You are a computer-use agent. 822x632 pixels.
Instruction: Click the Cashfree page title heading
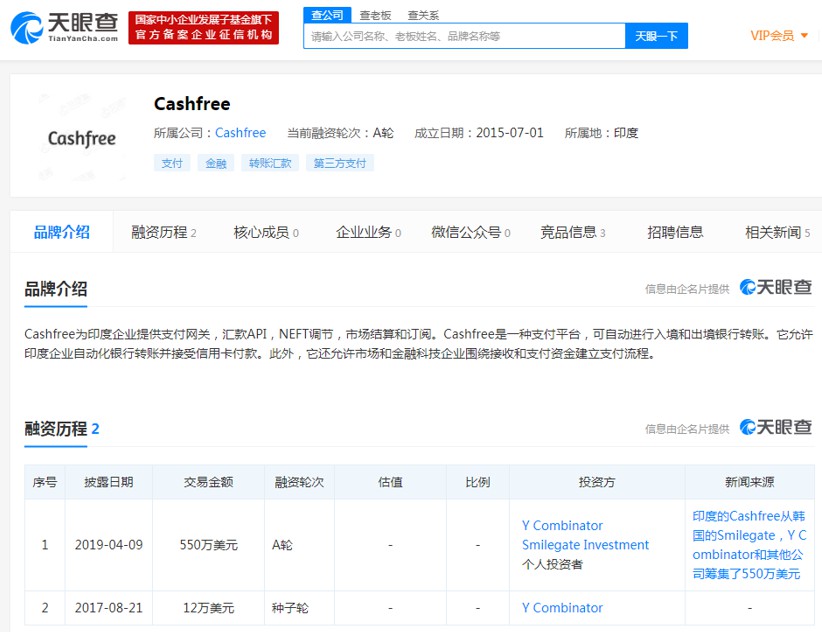click(x=192, y=104)
